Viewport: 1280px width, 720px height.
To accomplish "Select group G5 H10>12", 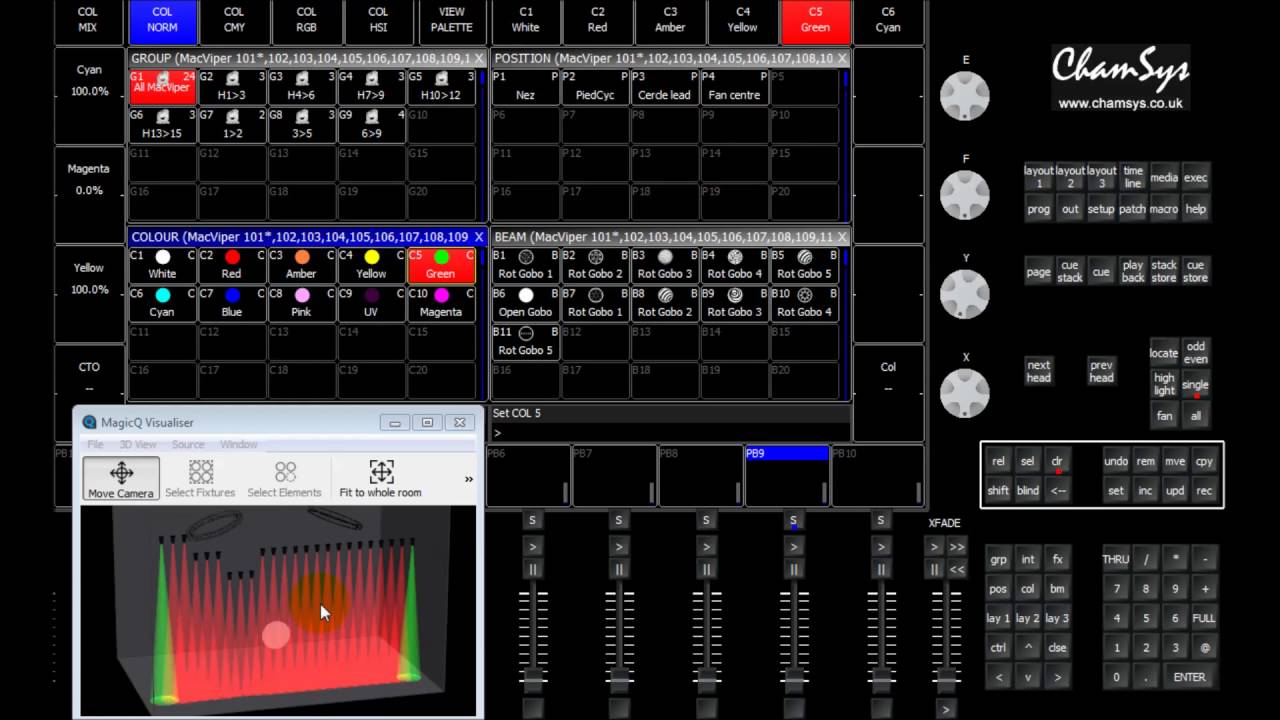I will tap(440, 86).
